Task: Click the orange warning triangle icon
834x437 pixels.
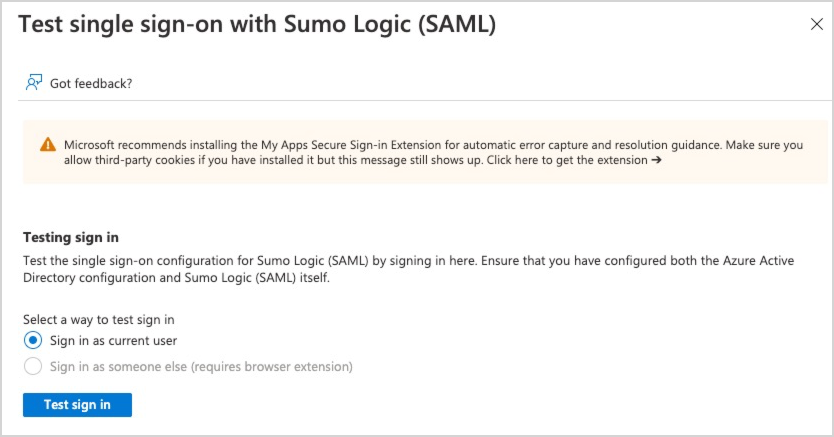Action: pos(47,145)
